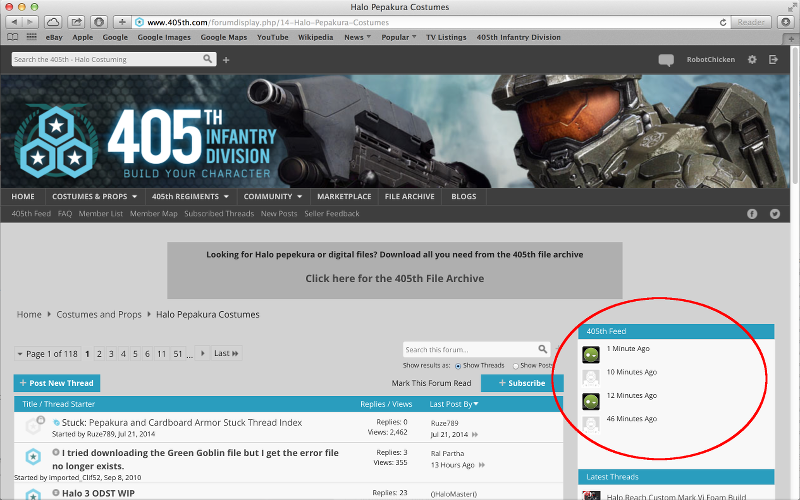Open RobotChicken user profile

coord(711,60)
